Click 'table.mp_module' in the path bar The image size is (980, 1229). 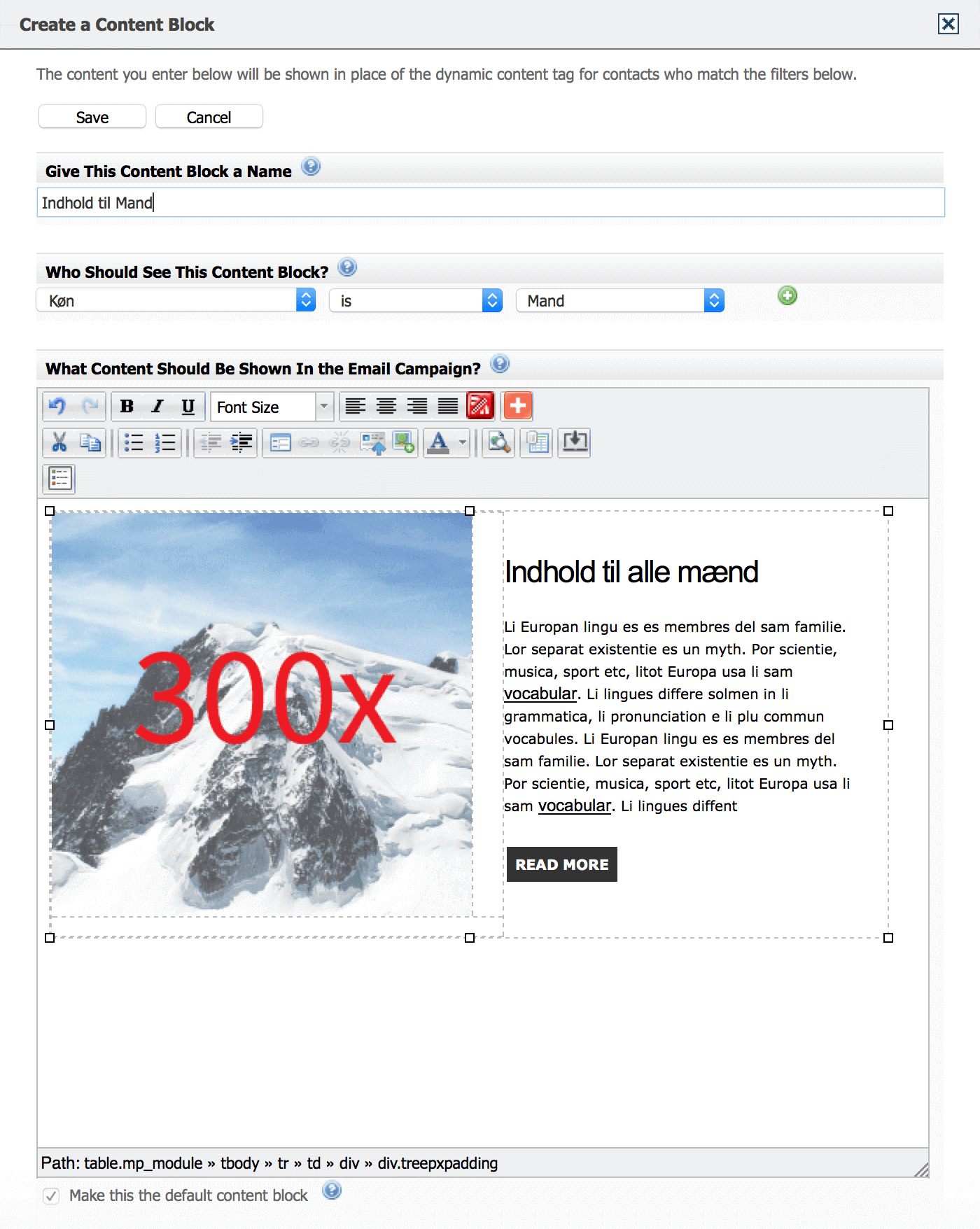pos(143,1163)
